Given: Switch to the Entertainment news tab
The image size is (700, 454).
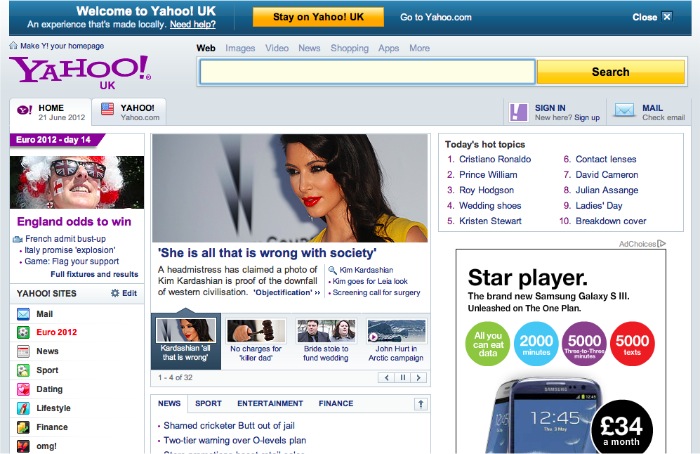Looking at the screenshot, I should (270, 404).
